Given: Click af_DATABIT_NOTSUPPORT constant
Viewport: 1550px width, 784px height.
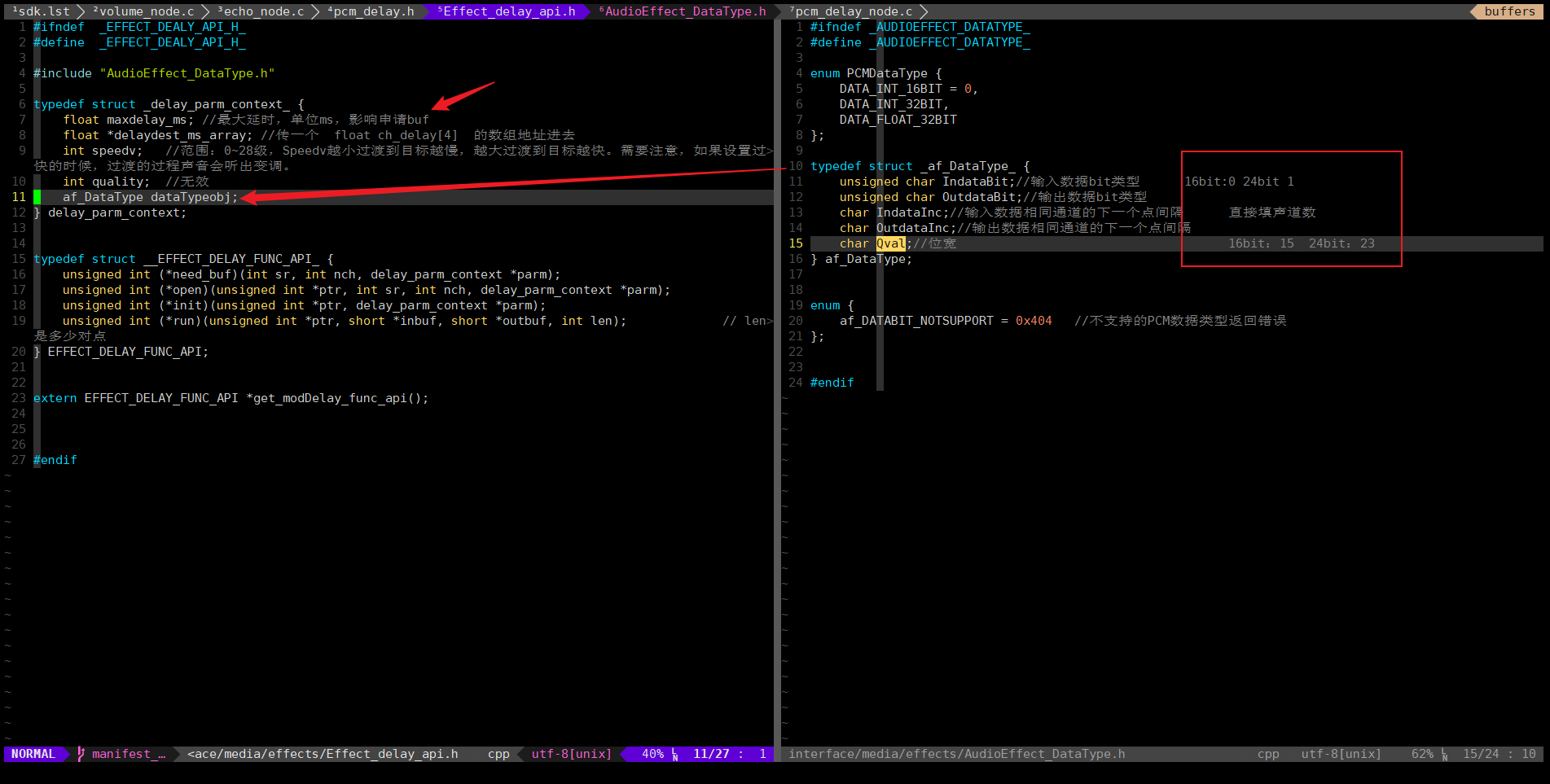Looking at the screenshot, I should [917, 321].
